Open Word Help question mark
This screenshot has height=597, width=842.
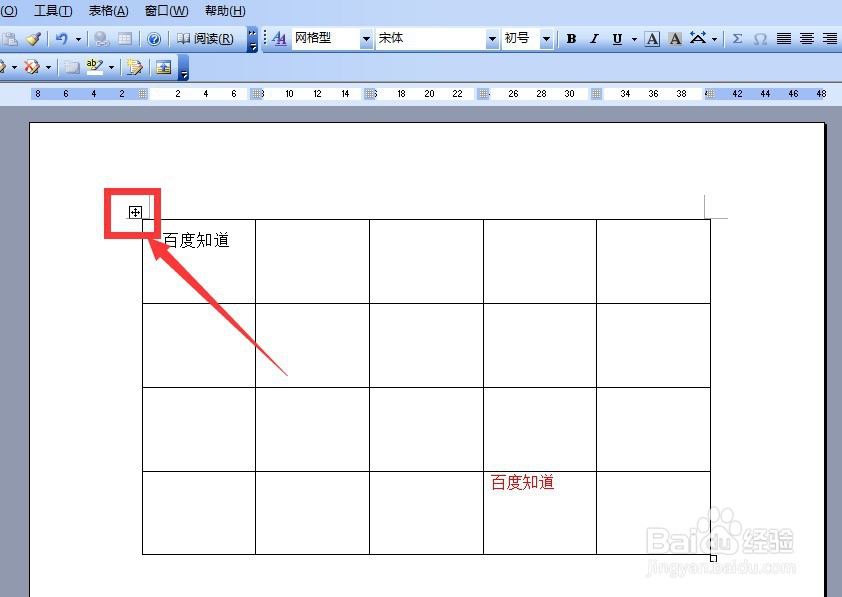click(x=154, y=39)
